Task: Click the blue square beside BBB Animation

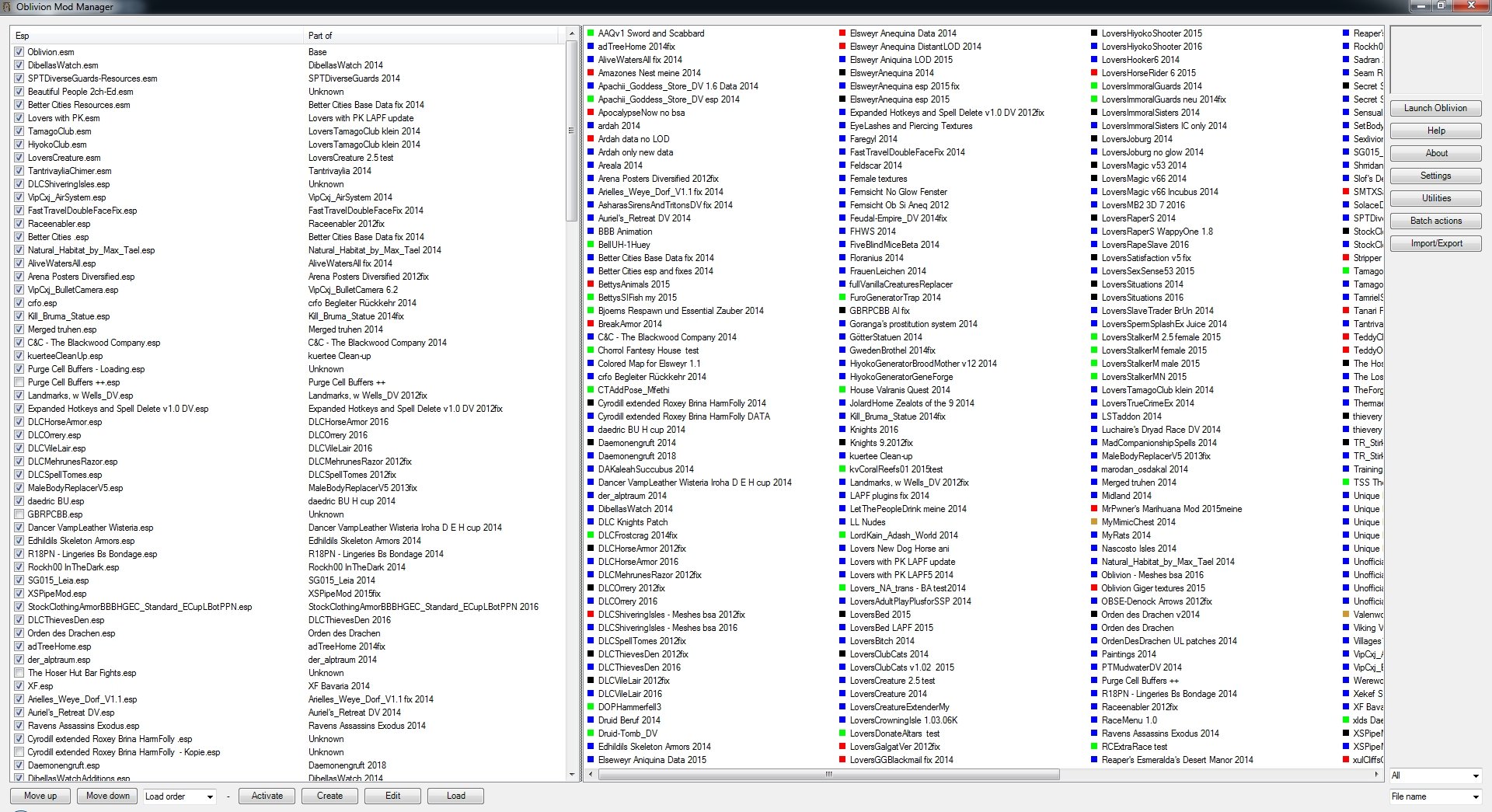Action: pos(591,232)
